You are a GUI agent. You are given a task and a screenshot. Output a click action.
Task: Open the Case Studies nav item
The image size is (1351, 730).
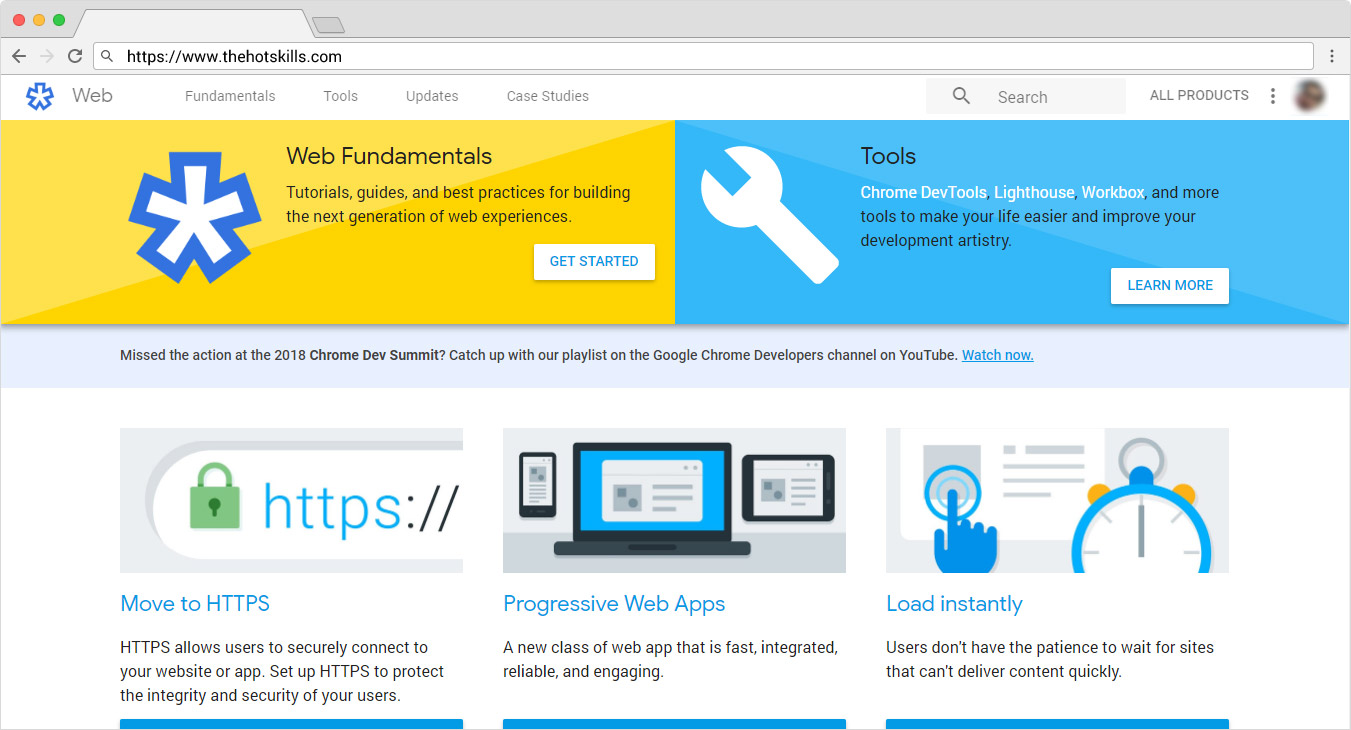tap(548, 96)
